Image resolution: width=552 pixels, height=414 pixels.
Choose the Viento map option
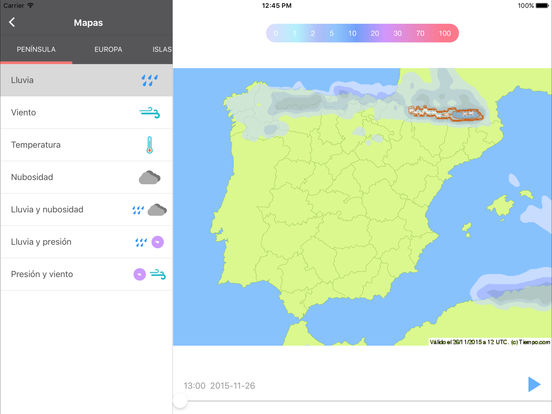(86, 113)
